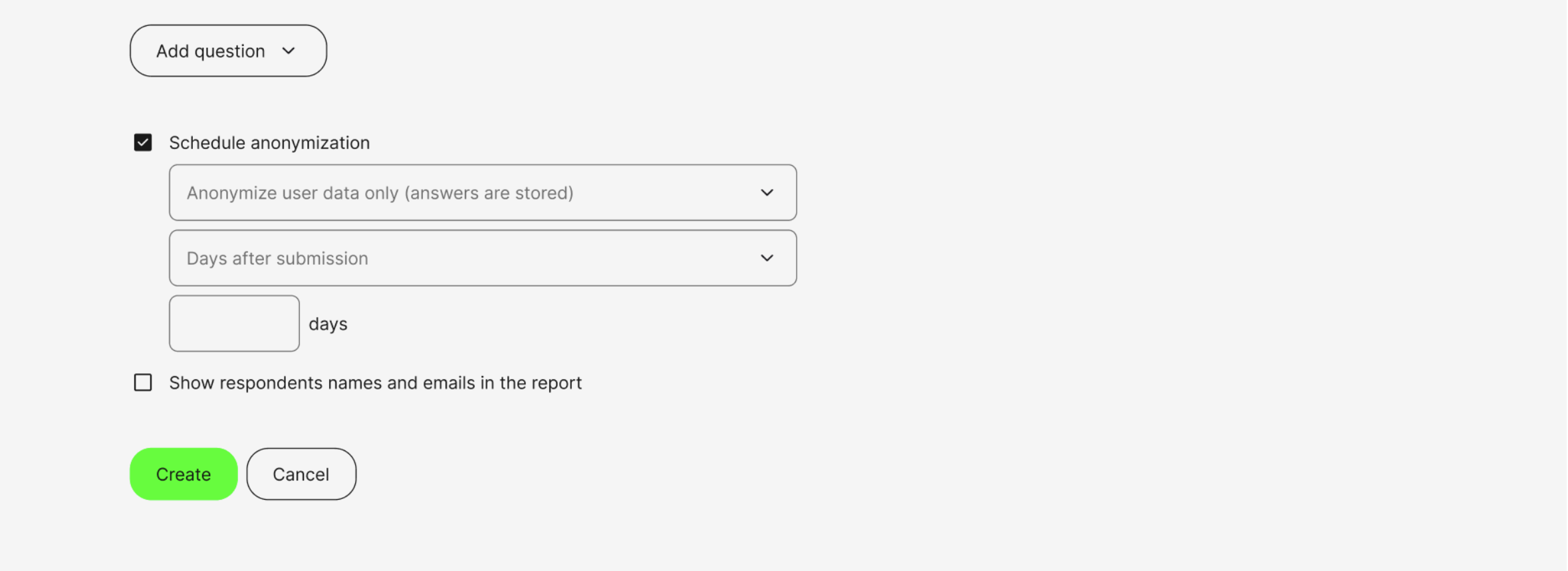
Task: Click the word 'Create' on the green button
Action: 184,475
